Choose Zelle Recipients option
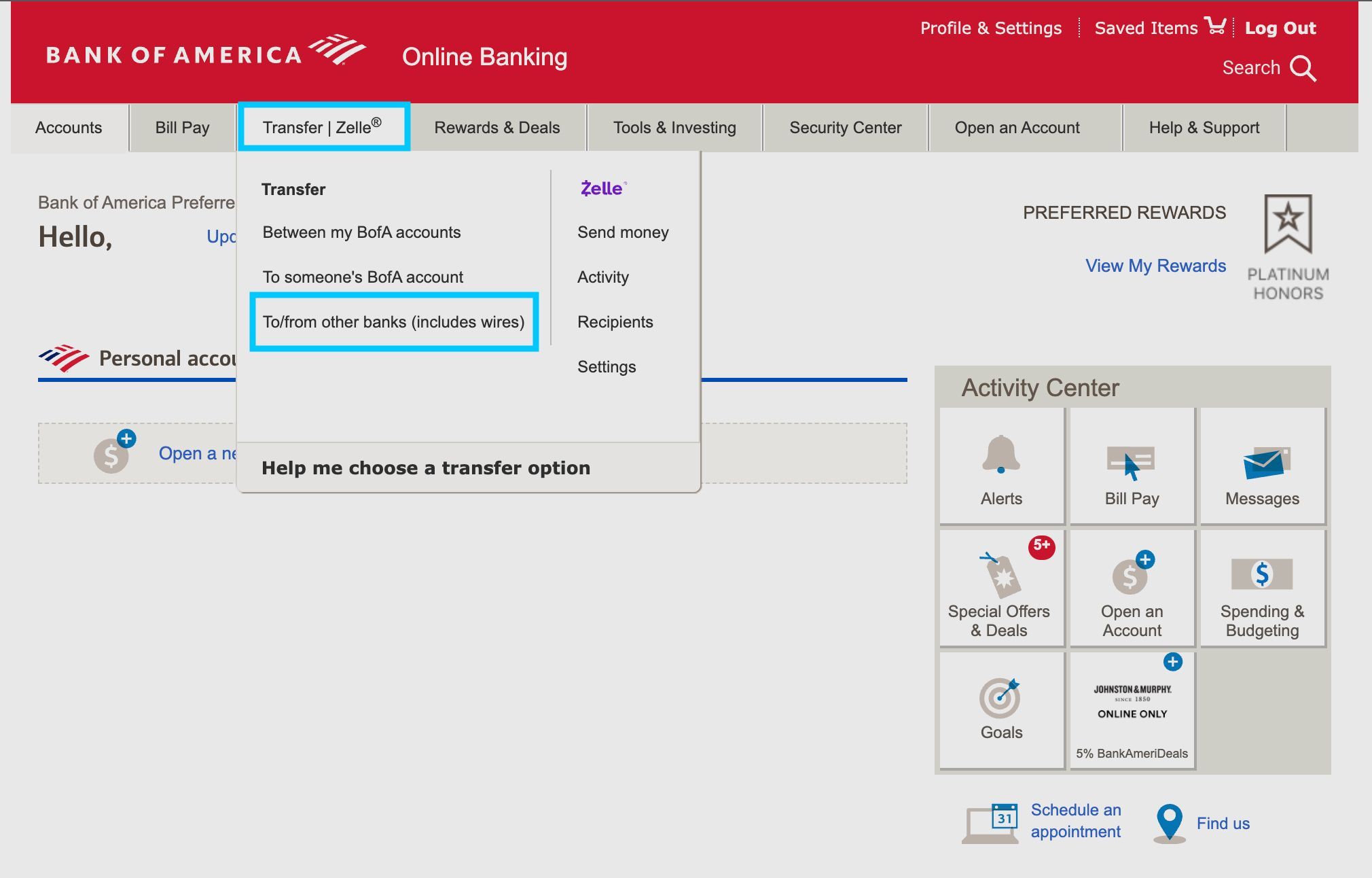Viewport: 1372px width, 878px height. 615,322
